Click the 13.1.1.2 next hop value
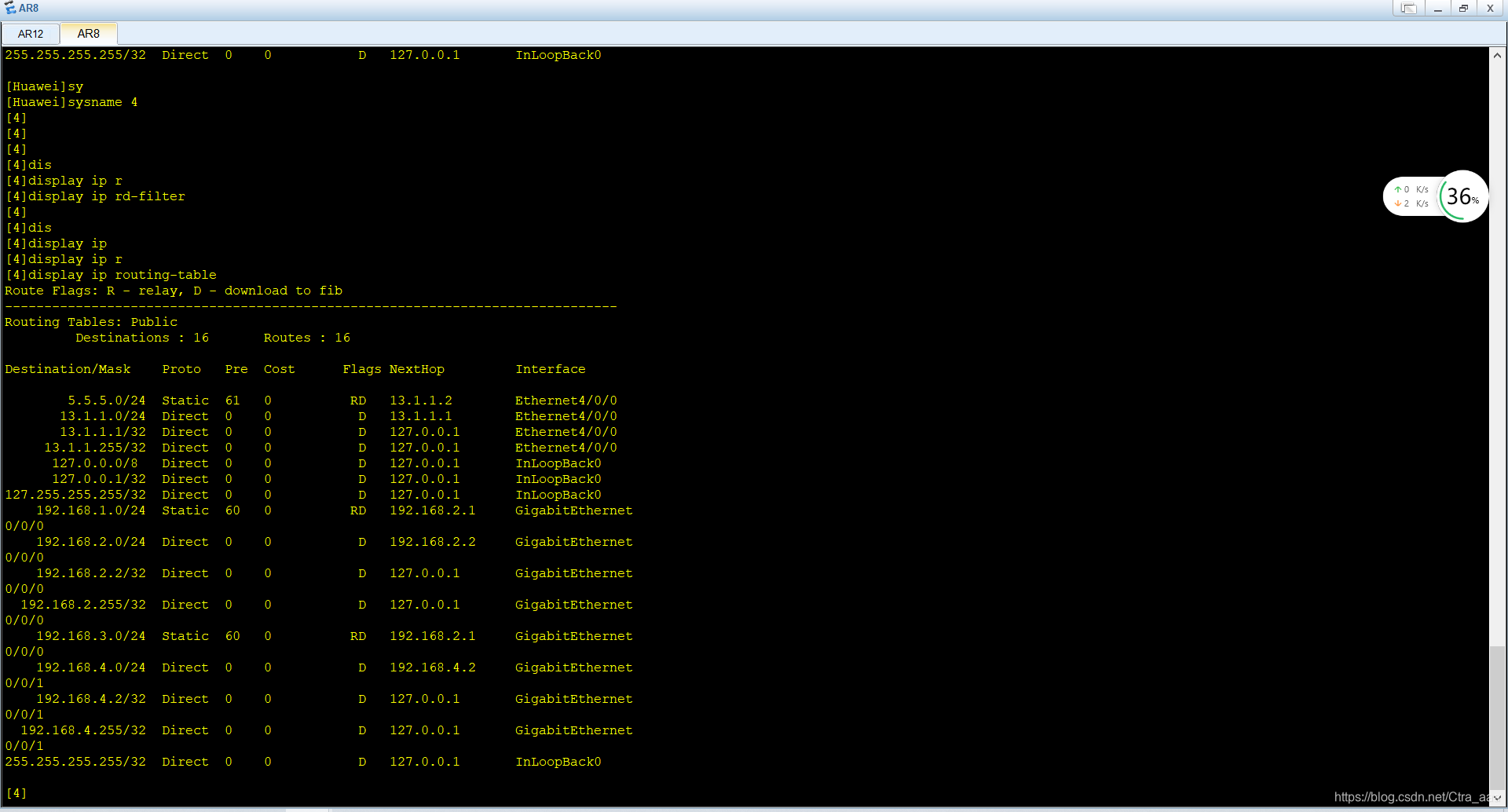Image resolution: width=1508 pixels, height=812 pixels. 421,401
